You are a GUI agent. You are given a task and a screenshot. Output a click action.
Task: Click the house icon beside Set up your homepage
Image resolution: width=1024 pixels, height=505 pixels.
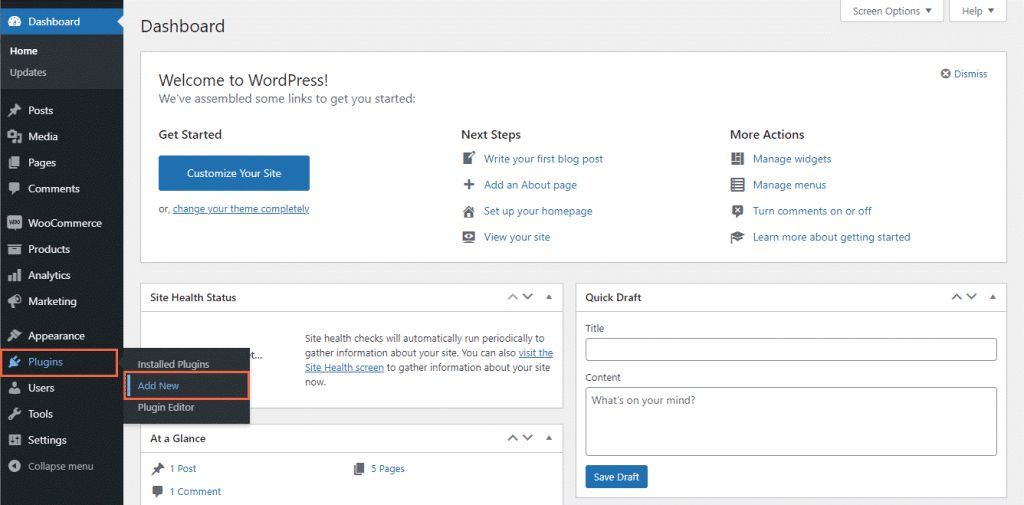coord(468,211)
